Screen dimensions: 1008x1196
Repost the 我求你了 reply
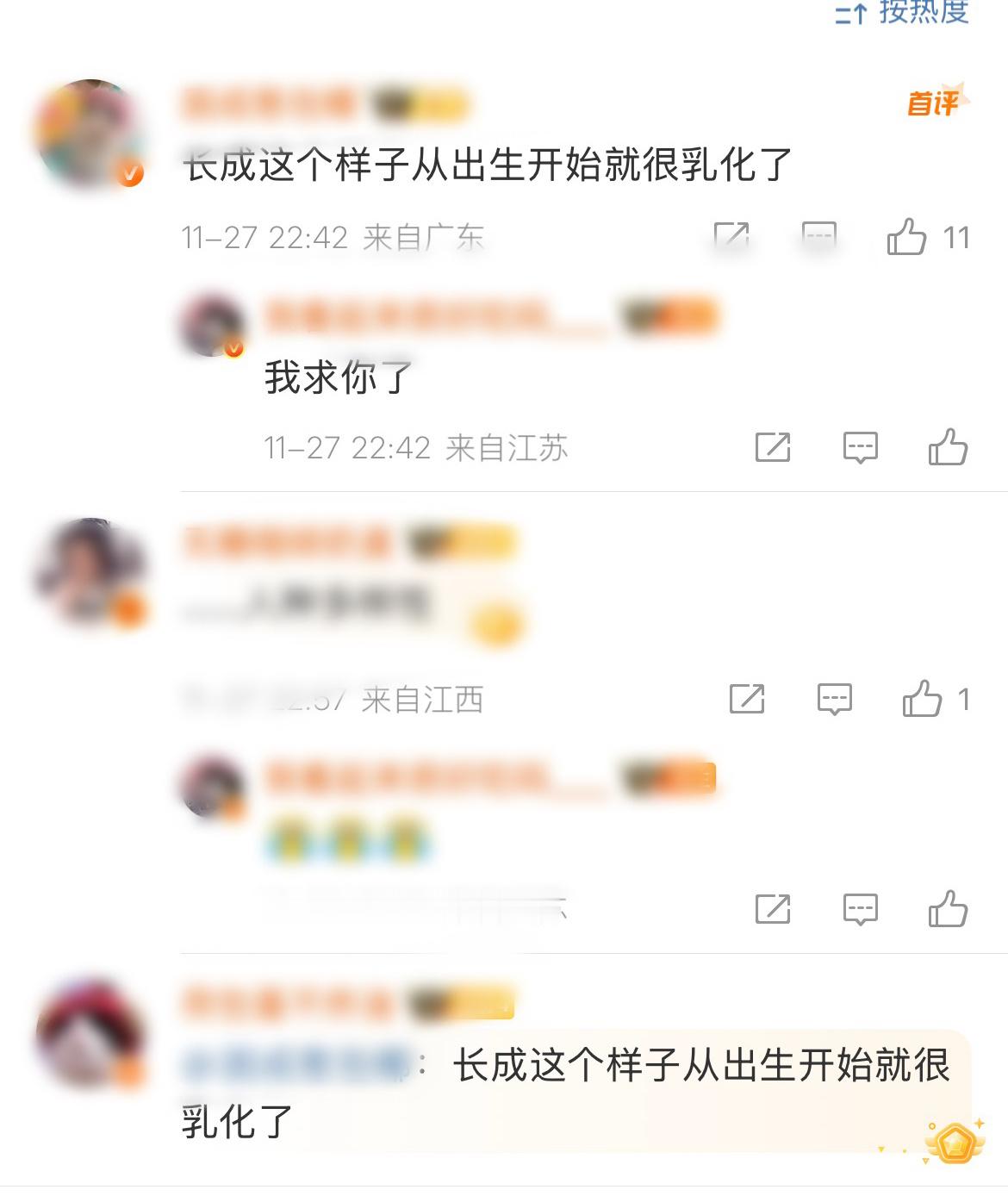[x=773, y=447]
